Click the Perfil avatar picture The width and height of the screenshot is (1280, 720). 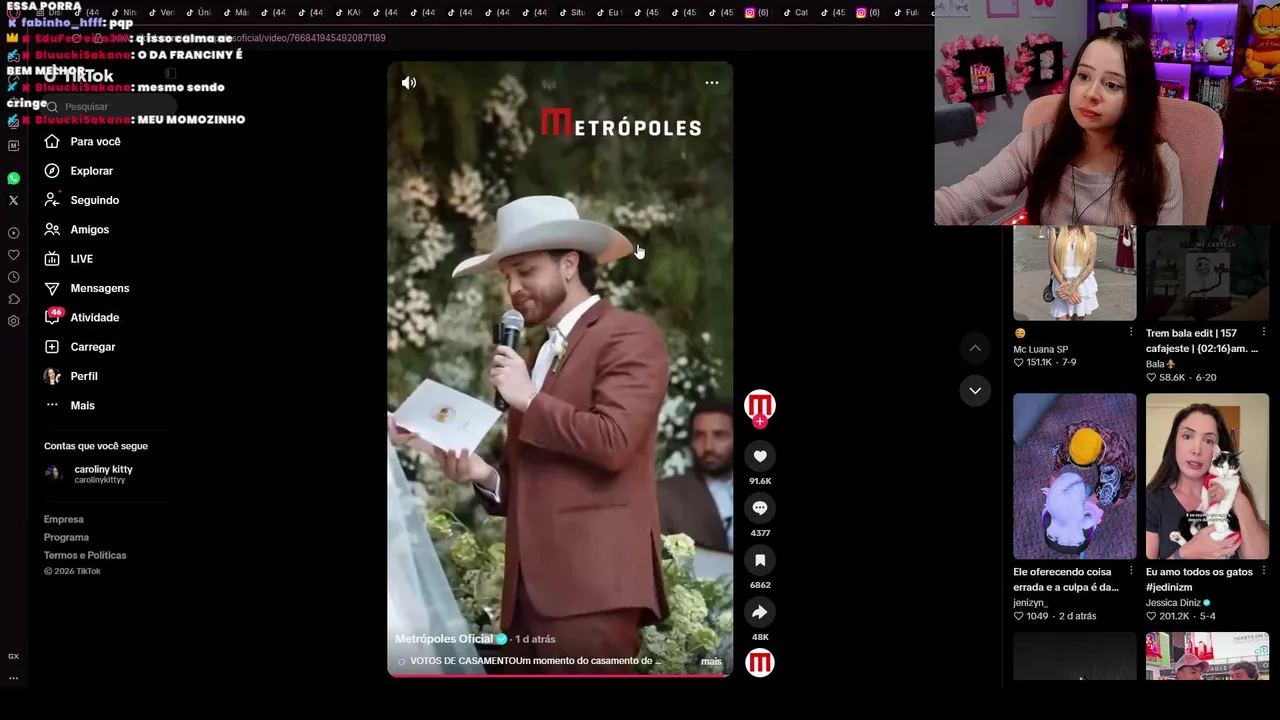[x=52, y=376]
